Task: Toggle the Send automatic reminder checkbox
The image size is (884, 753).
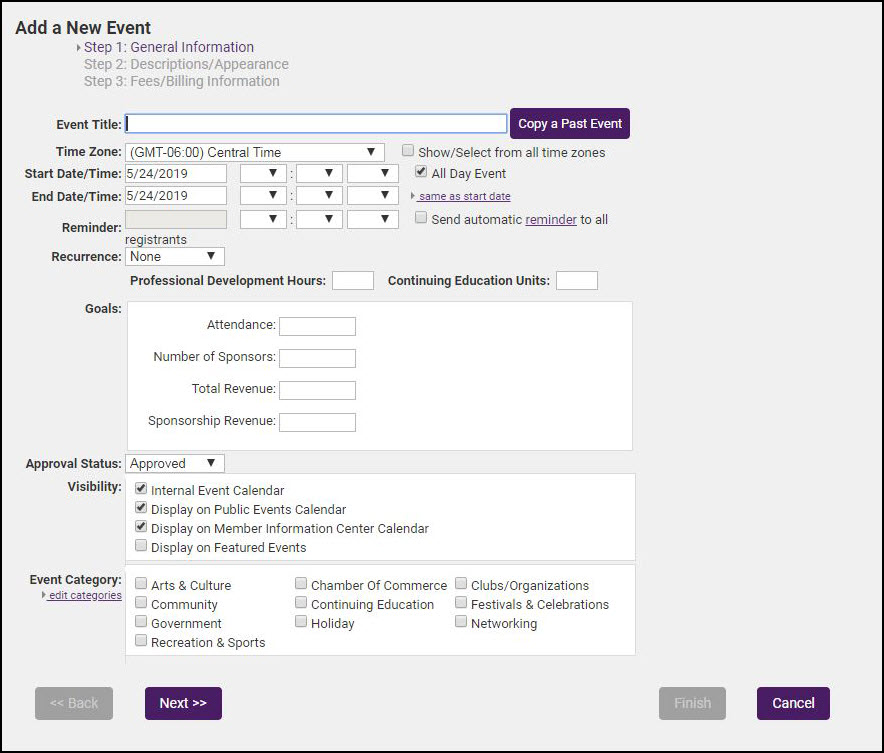Action: click(421, 218)
